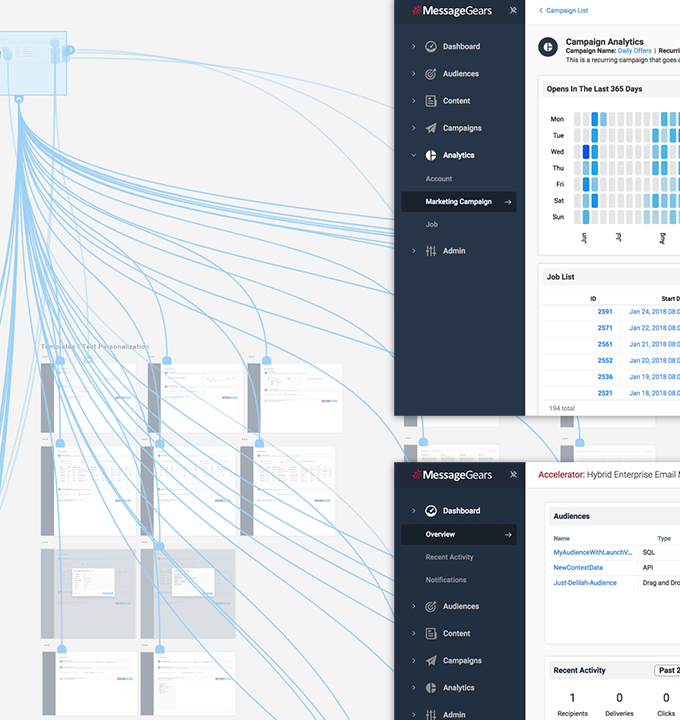Click the Campaigns paper plane icon in Campaign Analytics sidebar
Screen dimensions: 680x720
point(431,128)
